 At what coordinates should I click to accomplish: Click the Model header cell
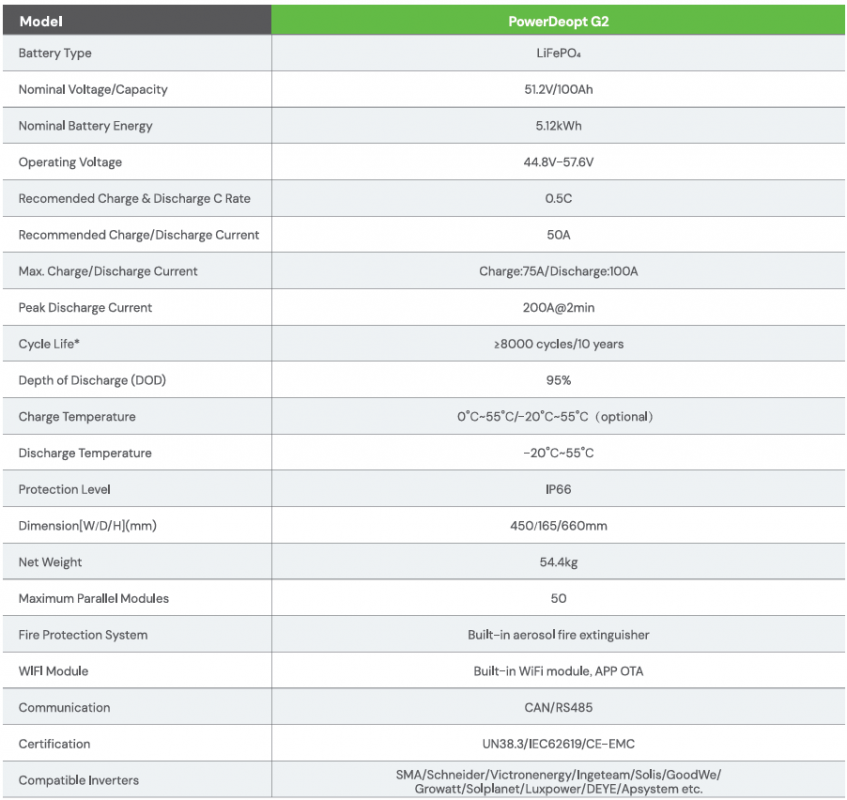click(40, 20)
